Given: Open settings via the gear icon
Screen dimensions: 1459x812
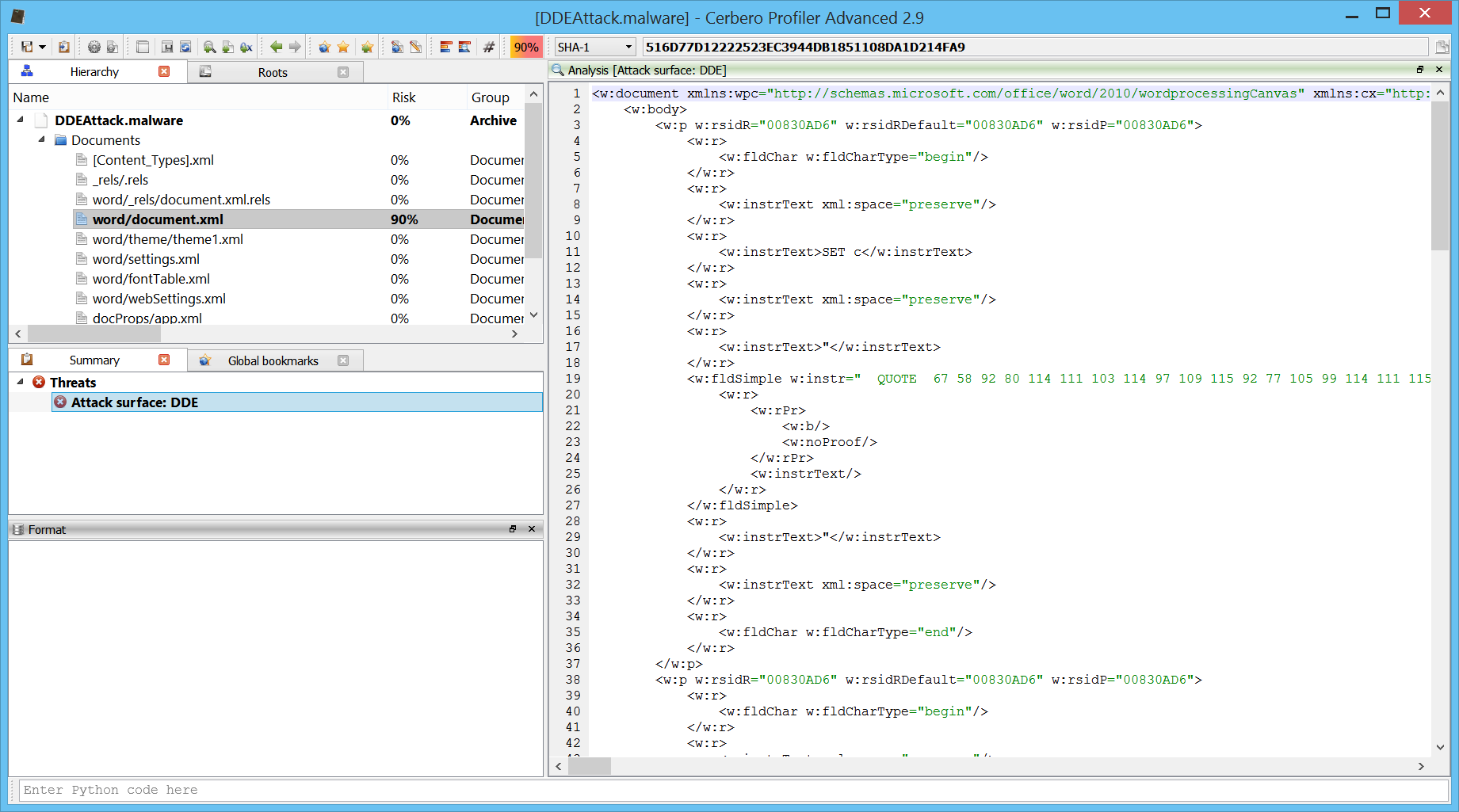Looking at the screenshot, I should 94,48.
